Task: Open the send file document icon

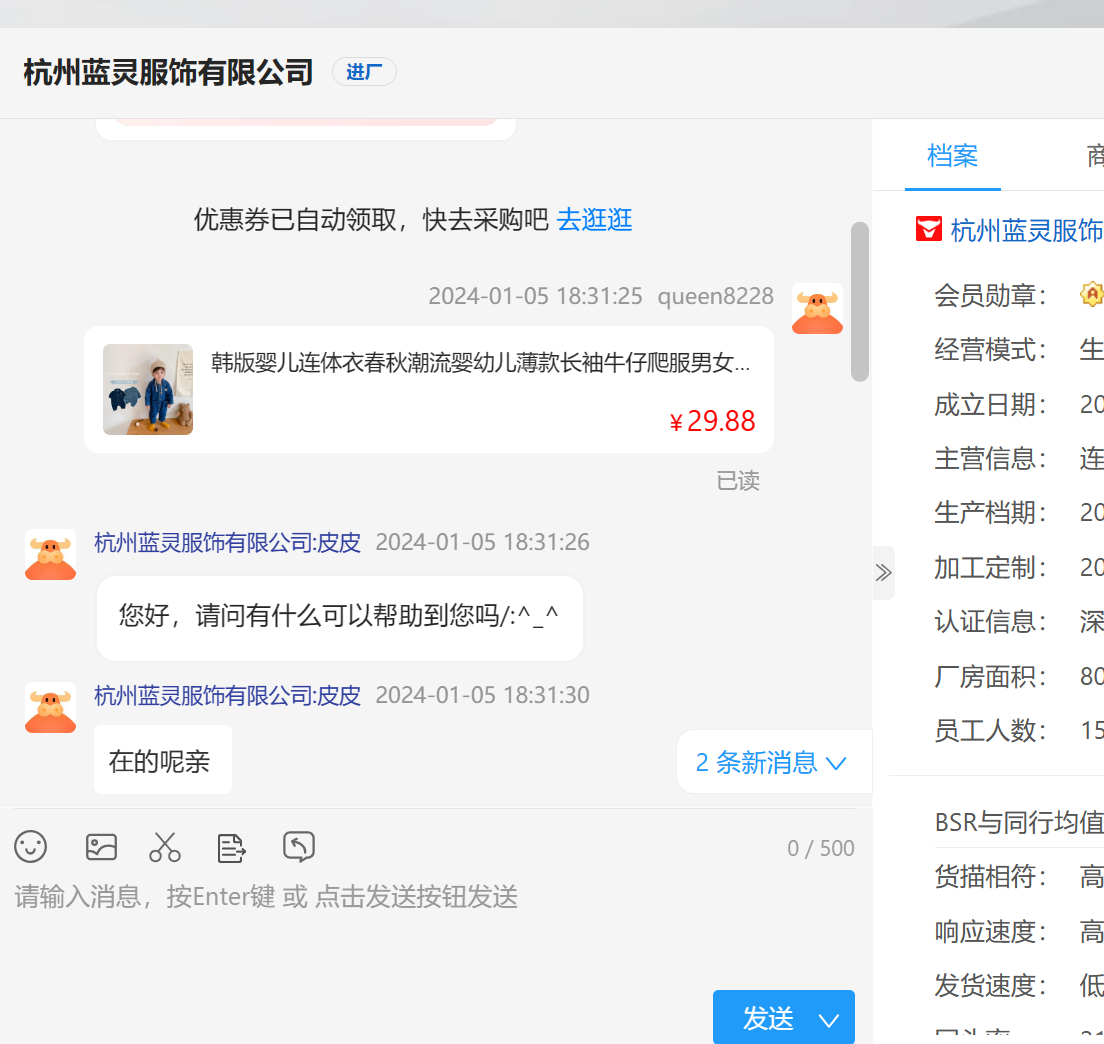Action: click(232, 848)
